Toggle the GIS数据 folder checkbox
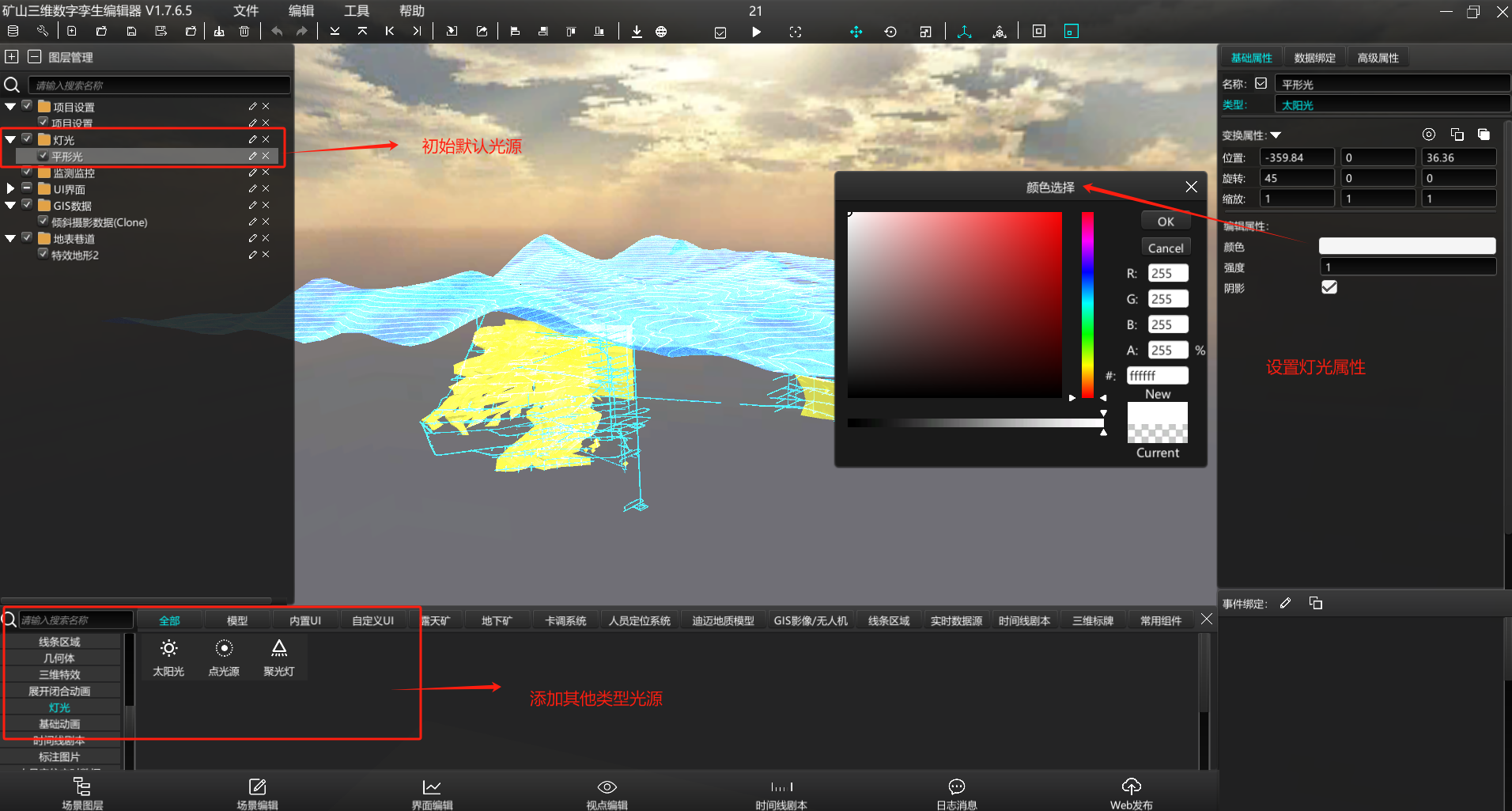The height and width of the screenshot is (811, 1512). pyautogui.click(x=28, y=205)
